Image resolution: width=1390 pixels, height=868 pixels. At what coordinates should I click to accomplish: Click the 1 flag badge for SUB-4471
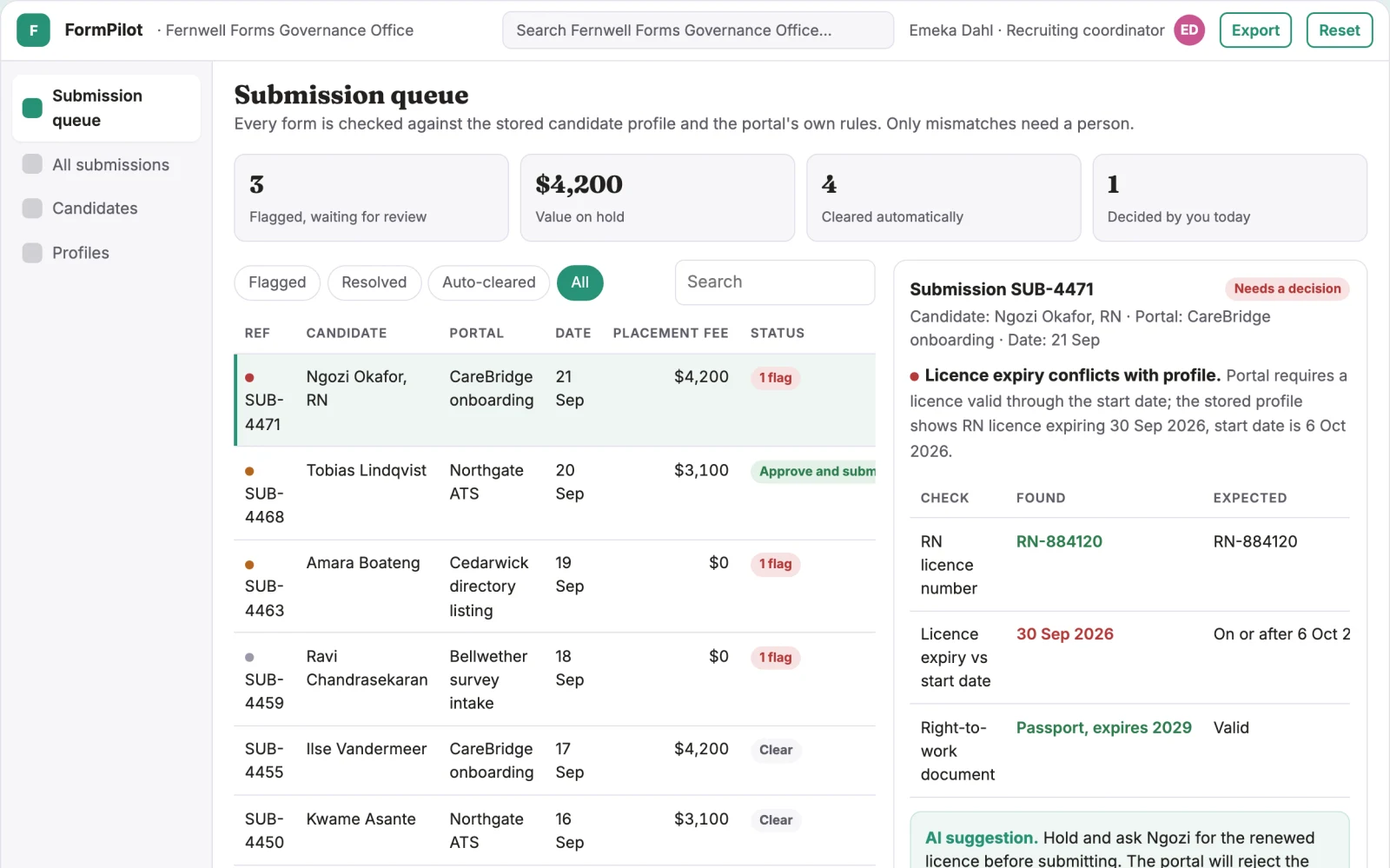pos(776,378)
